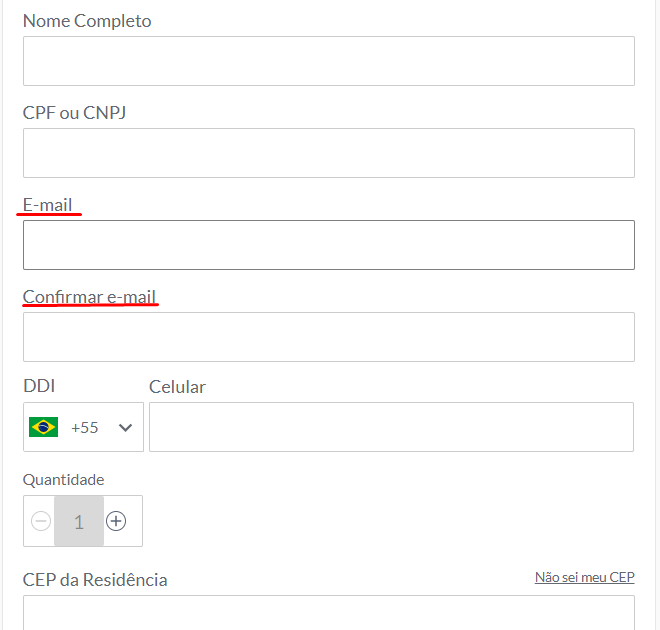660x630 pixels.
Task: Click the "Celular" field label
Action: point(177,387)
